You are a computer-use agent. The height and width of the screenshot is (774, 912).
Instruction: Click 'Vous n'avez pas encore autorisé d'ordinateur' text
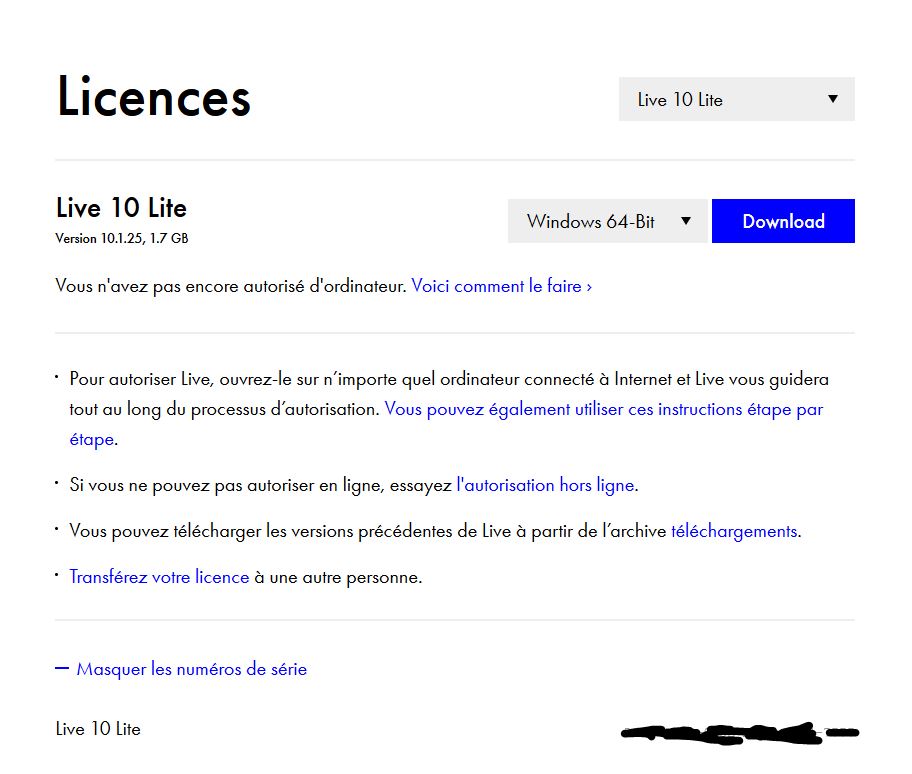pyautogui.click(x=231, y=286)
